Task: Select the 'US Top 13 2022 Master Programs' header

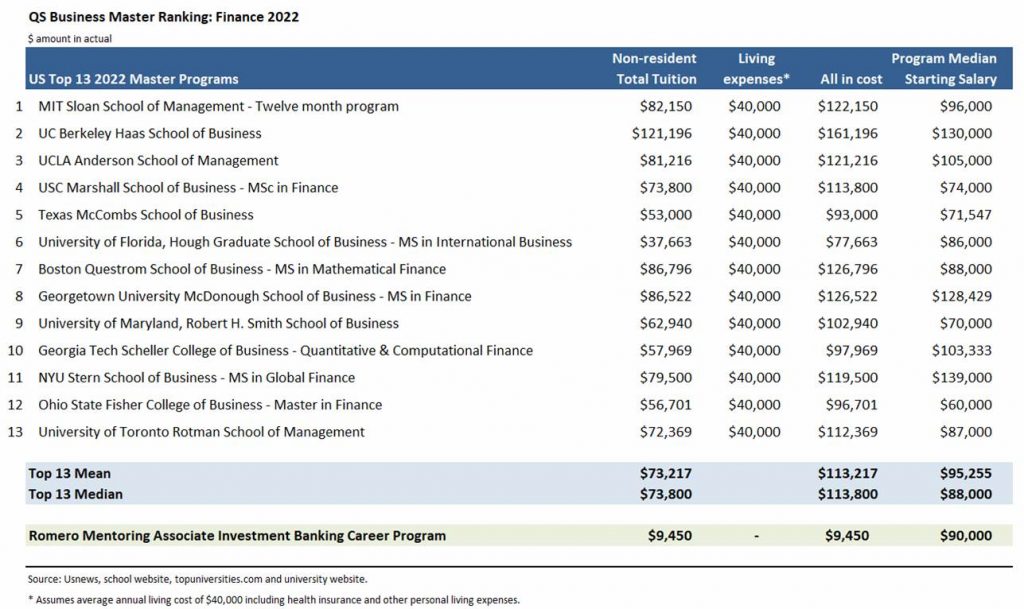Action: point(133,79)
